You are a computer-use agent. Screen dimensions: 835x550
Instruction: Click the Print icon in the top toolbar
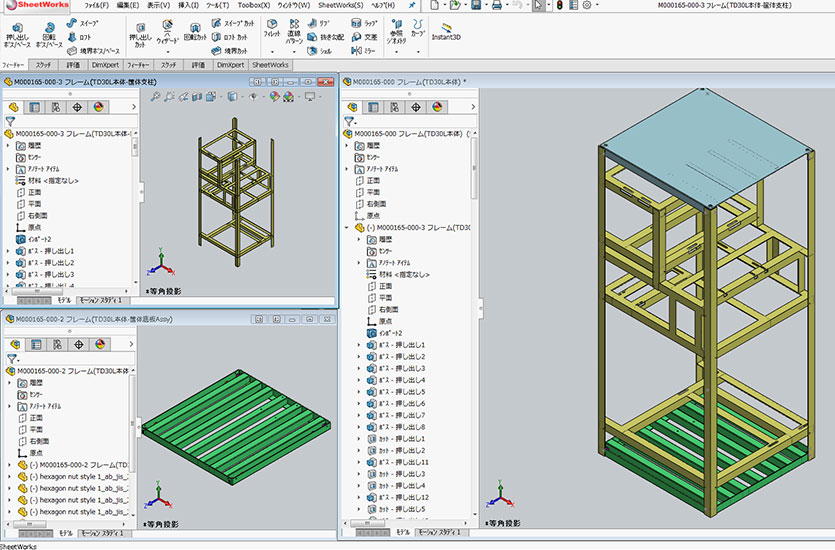[497, 5]
